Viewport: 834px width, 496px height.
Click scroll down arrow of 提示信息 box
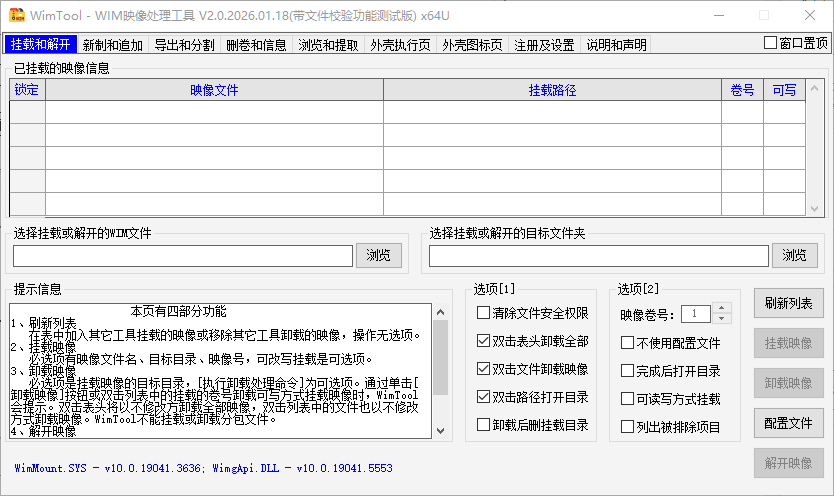[x=440, y=431]
